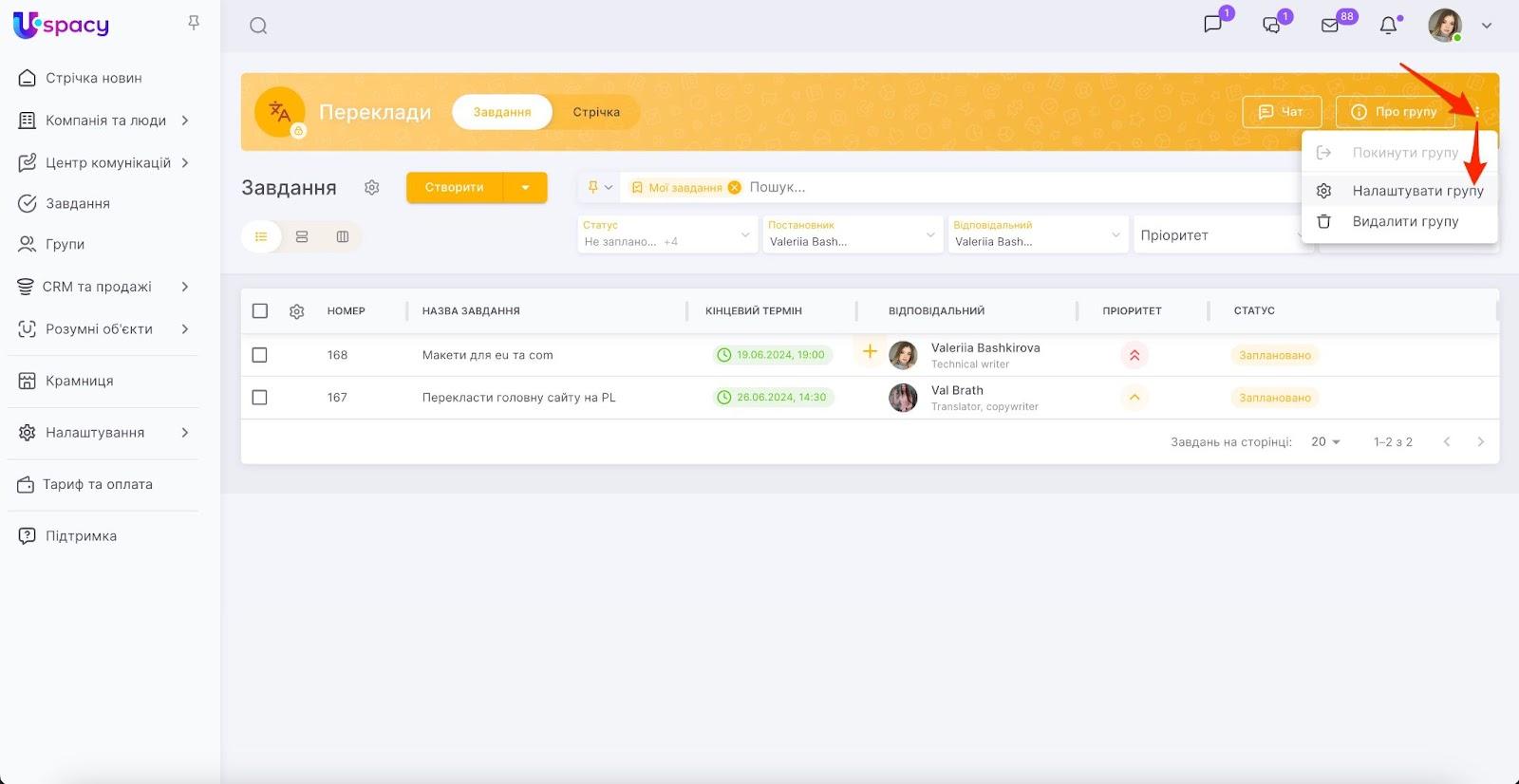Click the plus icon in task 168 row
This screenshot has width=1519, height=784.
(870, 352)
